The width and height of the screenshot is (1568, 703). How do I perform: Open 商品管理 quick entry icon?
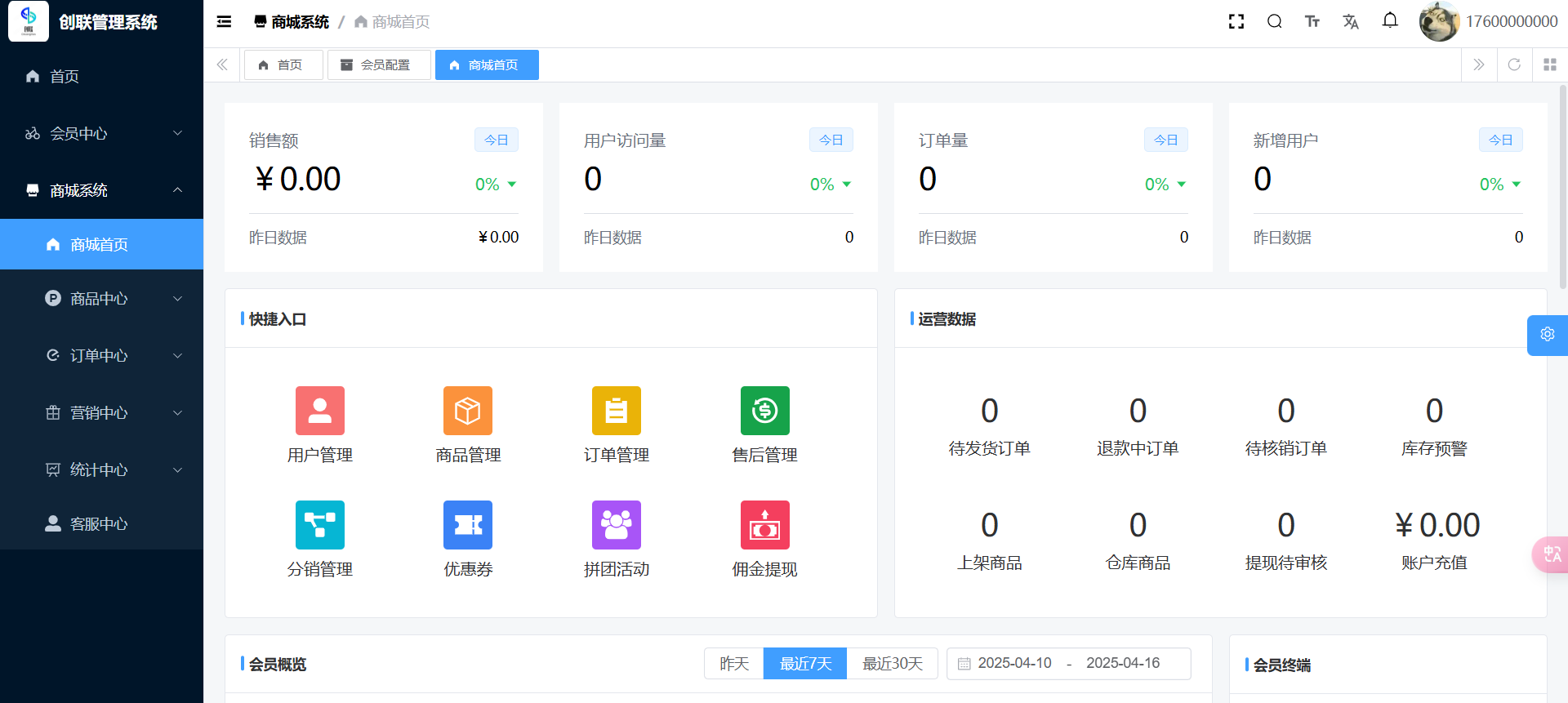(x=468, y=411)
